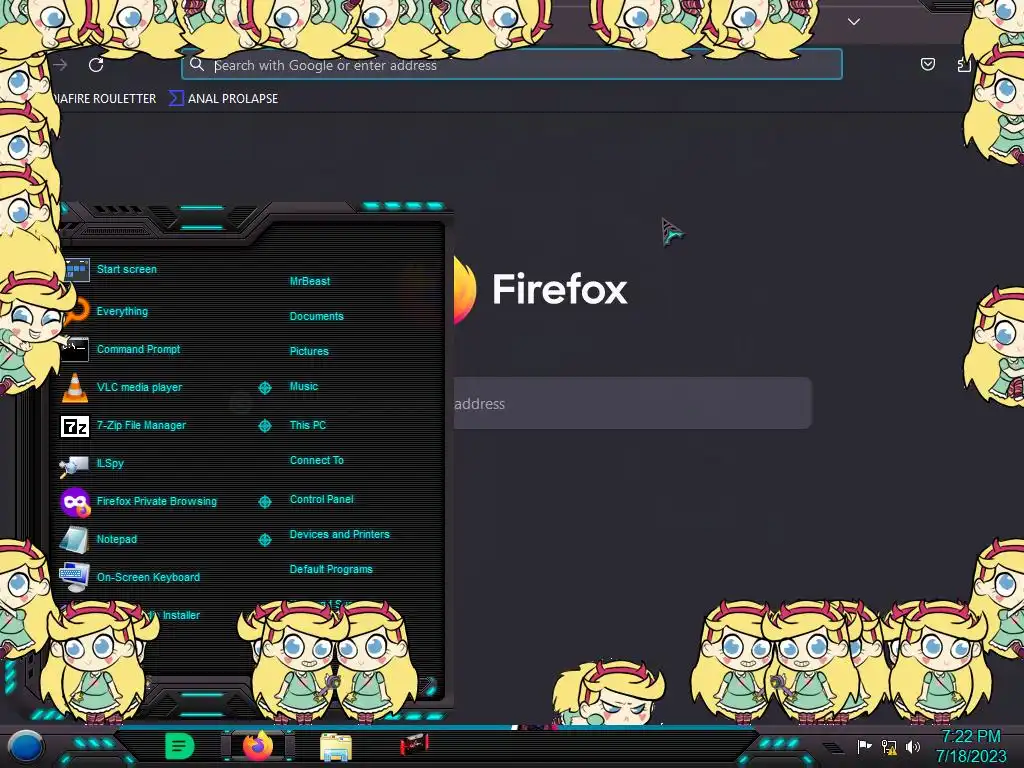
Task: Click the network tray icon
Action: (x=889, y=746)
